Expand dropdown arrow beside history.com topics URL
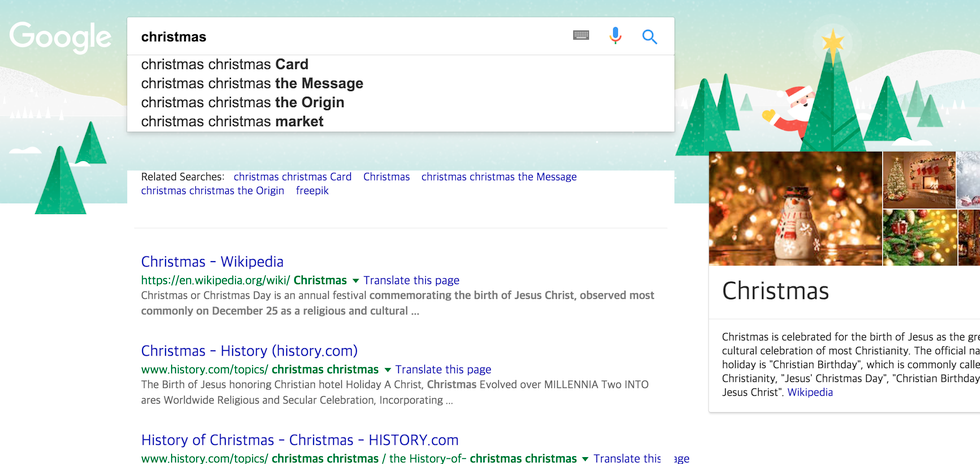The height and width of the screenshot is (464, 980). point(388,370)
